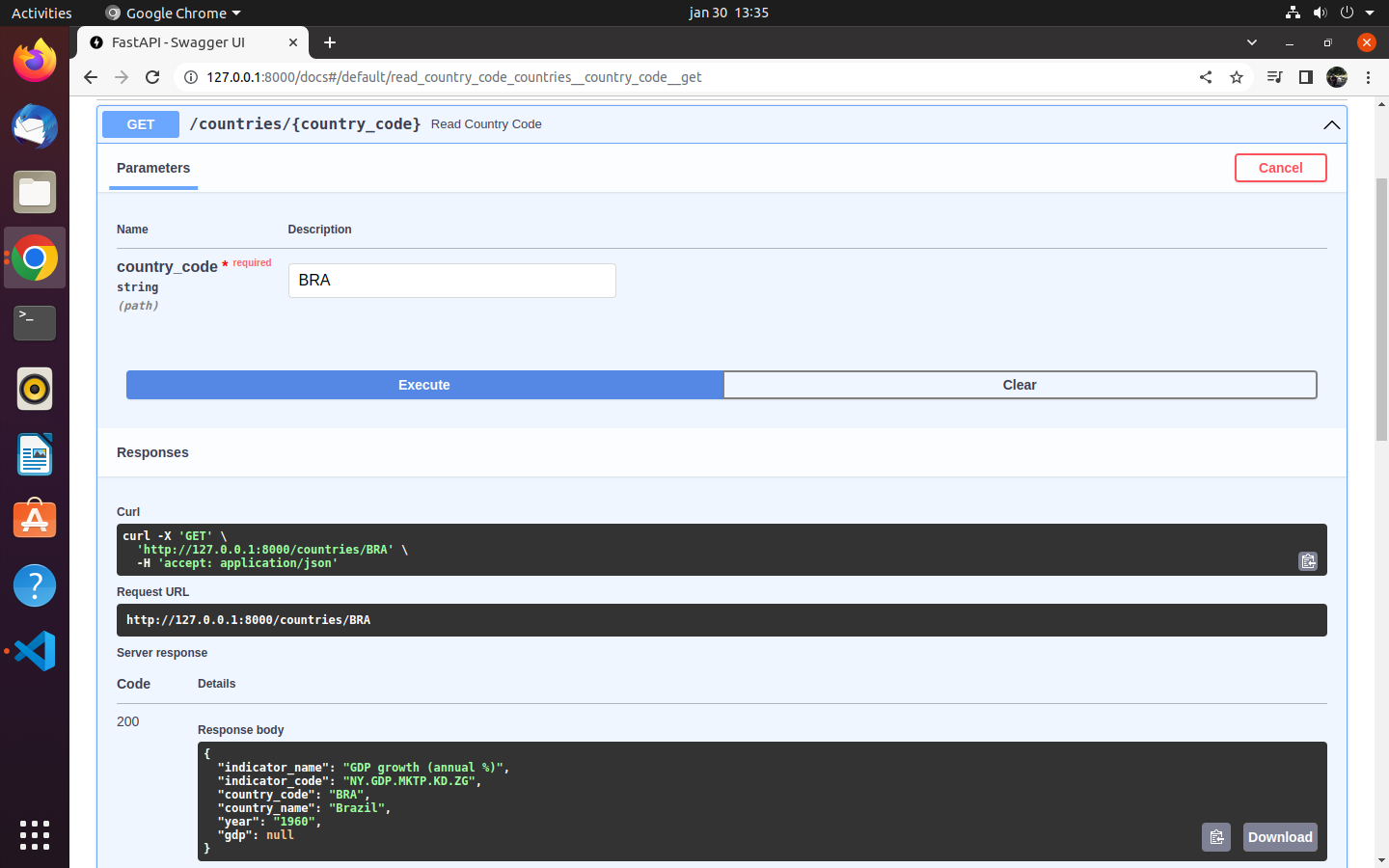Screen dimensions: 1389x868
Task: Open Firefox from the dock
Action: [x=35, y=61]
